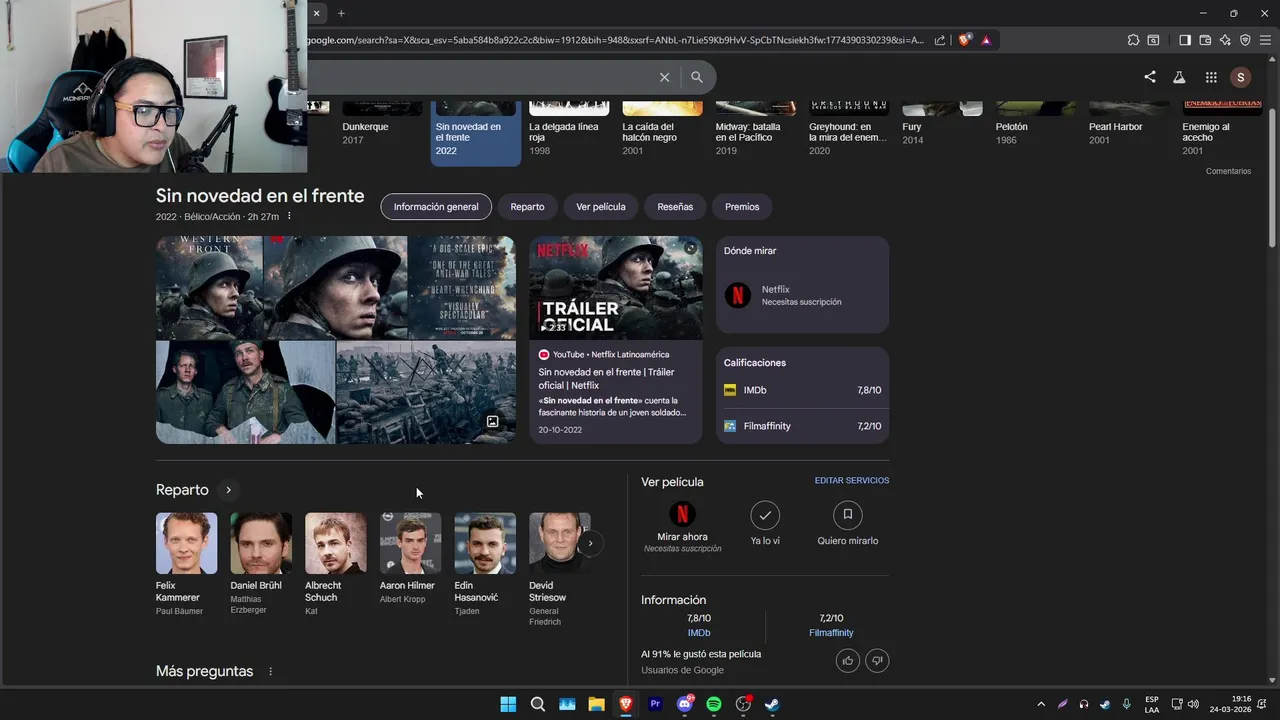
Task: Open Google account avatar S
Action: (x=1241, y=77)
